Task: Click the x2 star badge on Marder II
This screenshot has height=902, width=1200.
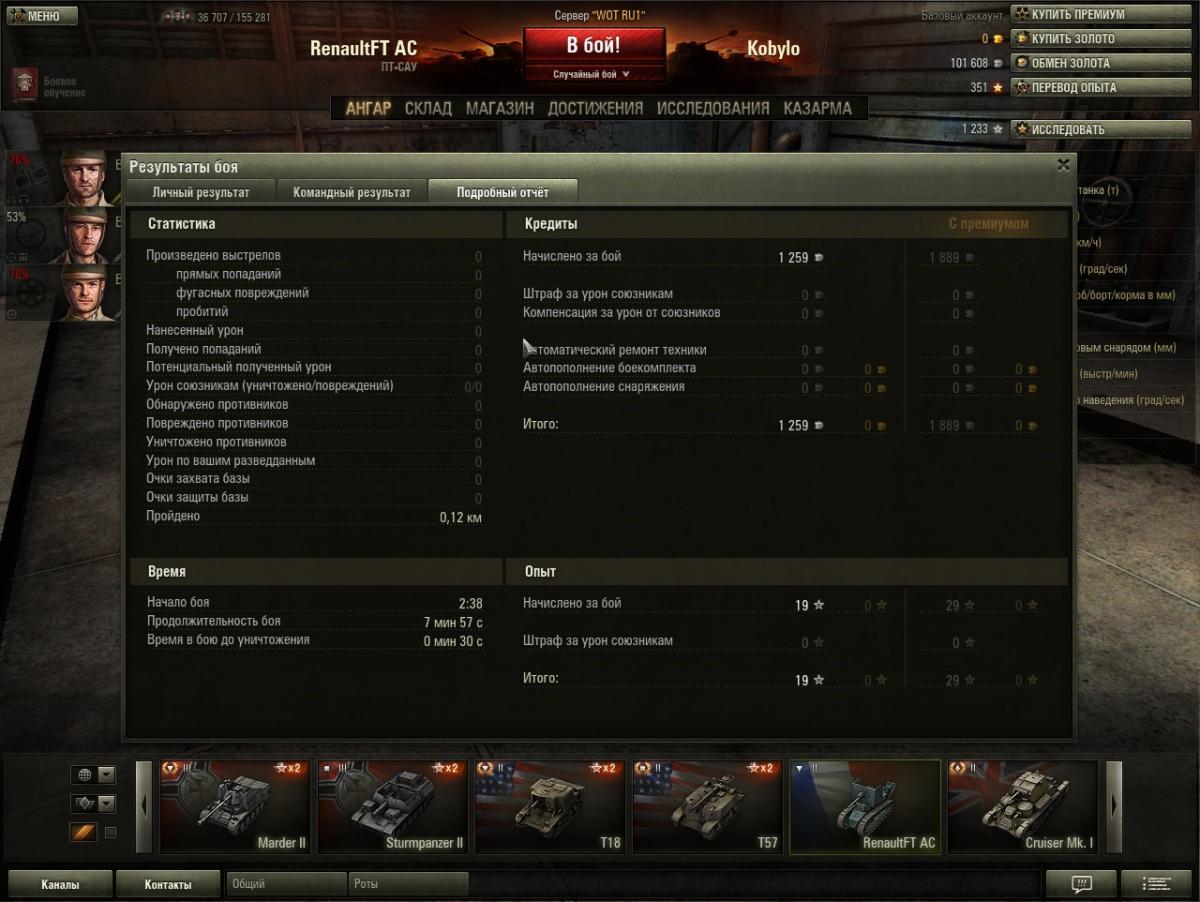Action: click(x=287, y=768)
